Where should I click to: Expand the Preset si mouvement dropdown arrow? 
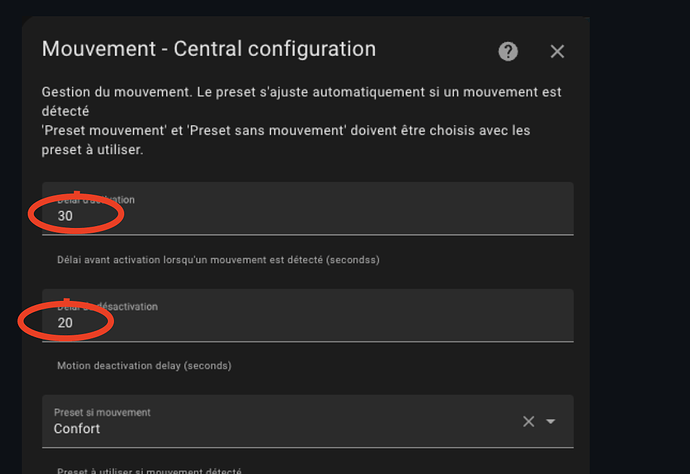pos(551,421)
